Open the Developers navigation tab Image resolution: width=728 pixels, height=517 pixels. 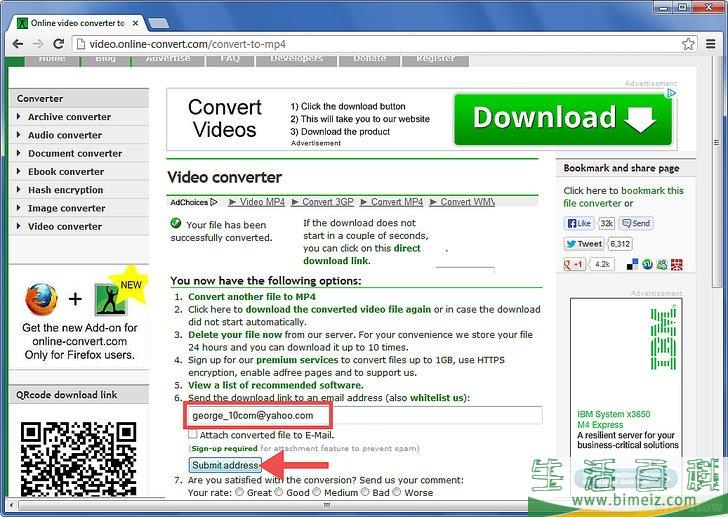pos(296,60)
